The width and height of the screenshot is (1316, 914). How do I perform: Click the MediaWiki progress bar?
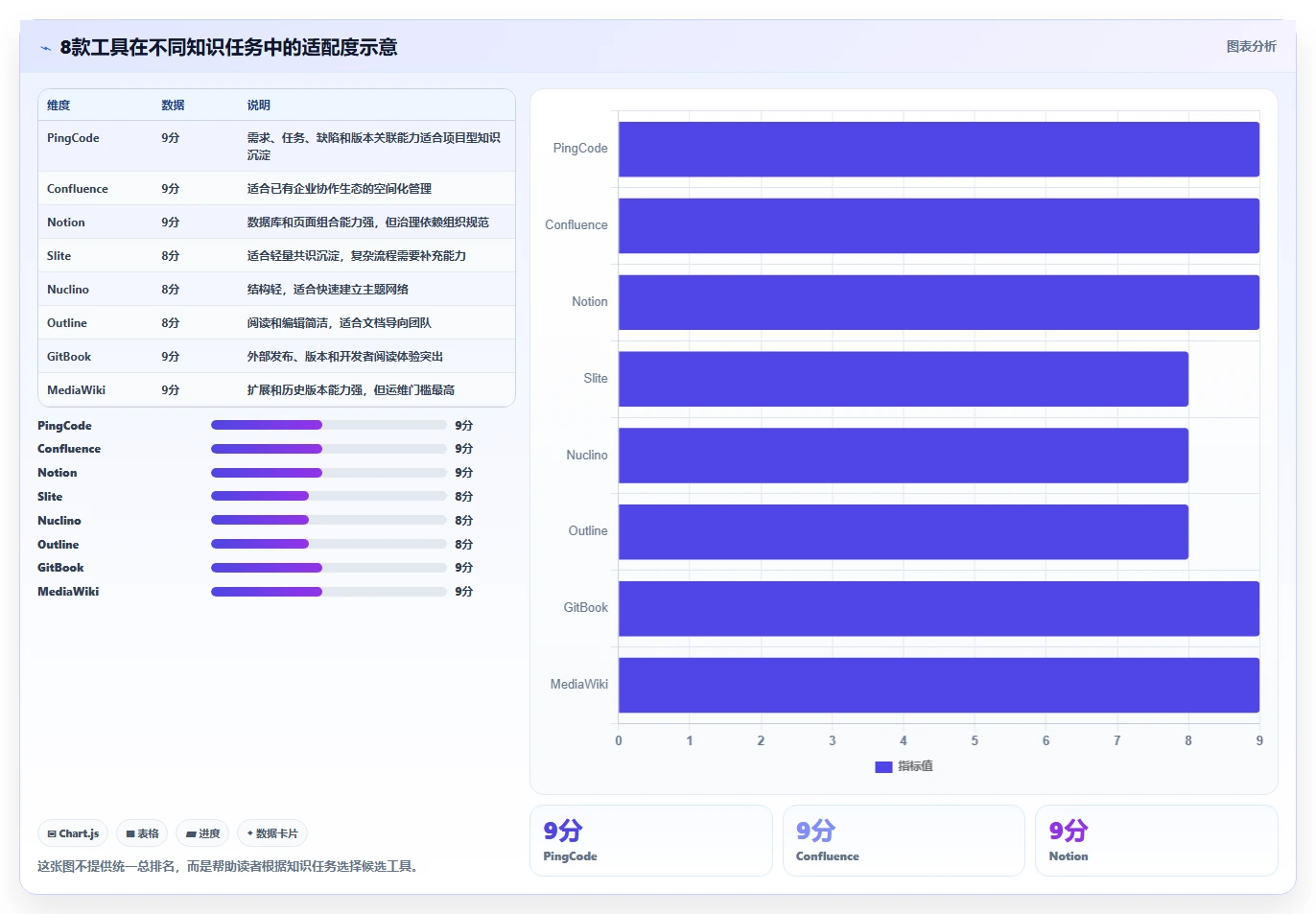(329, 591)
